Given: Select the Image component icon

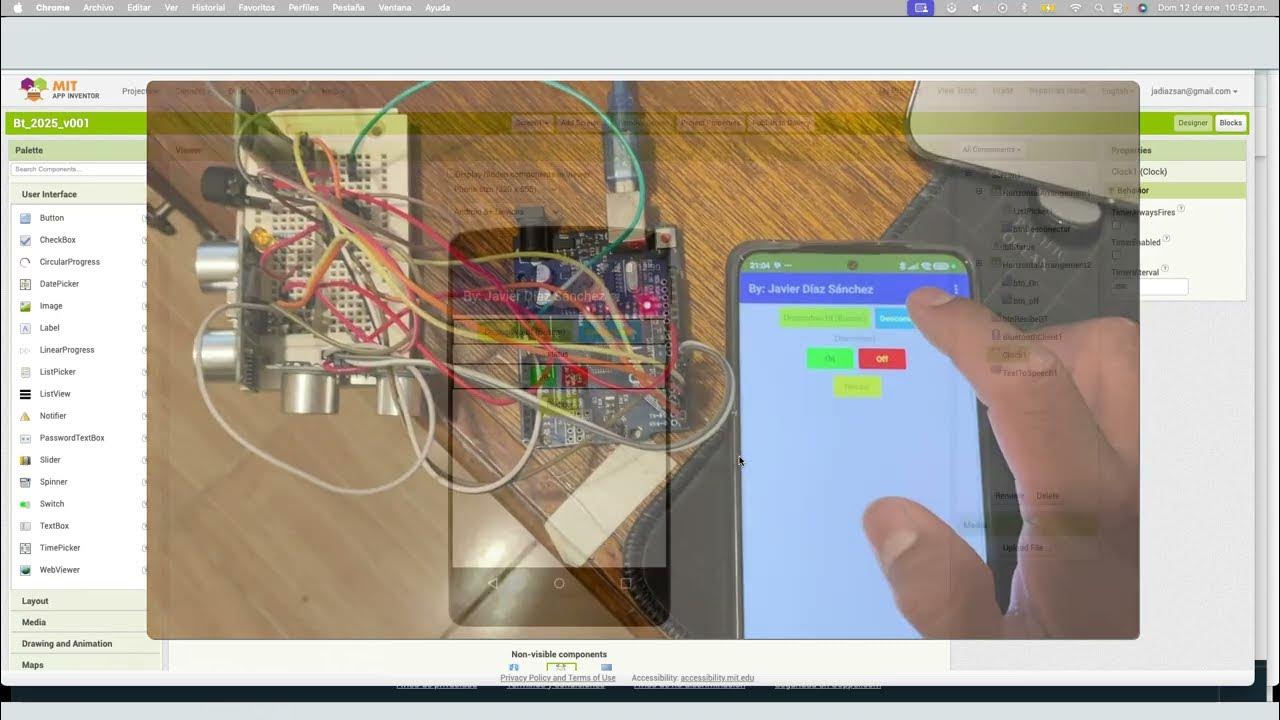Looking at the screenshot, I should [x=26, y=306].
